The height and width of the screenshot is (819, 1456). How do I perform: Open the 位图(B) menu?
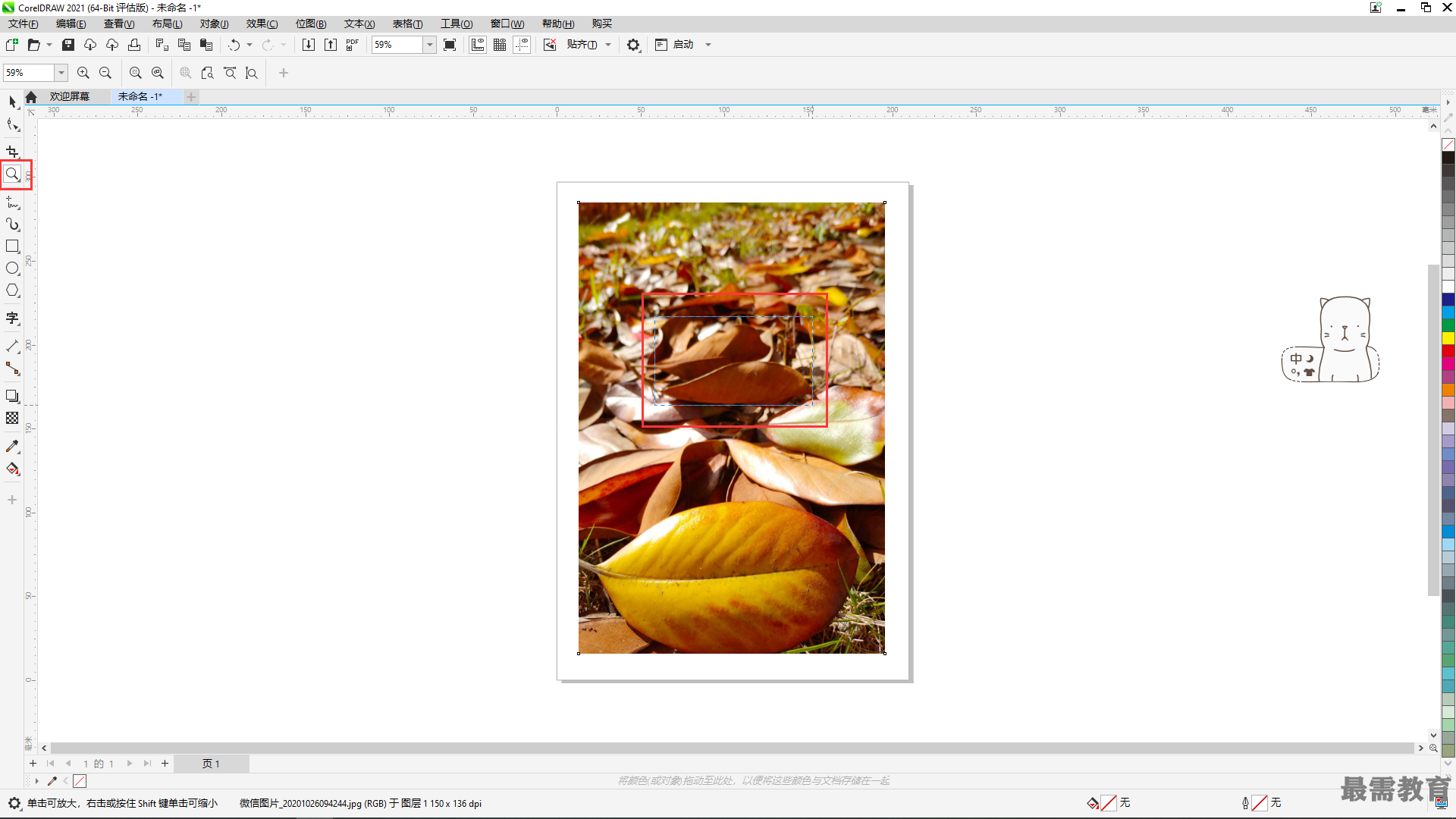(x=311, y=24)
